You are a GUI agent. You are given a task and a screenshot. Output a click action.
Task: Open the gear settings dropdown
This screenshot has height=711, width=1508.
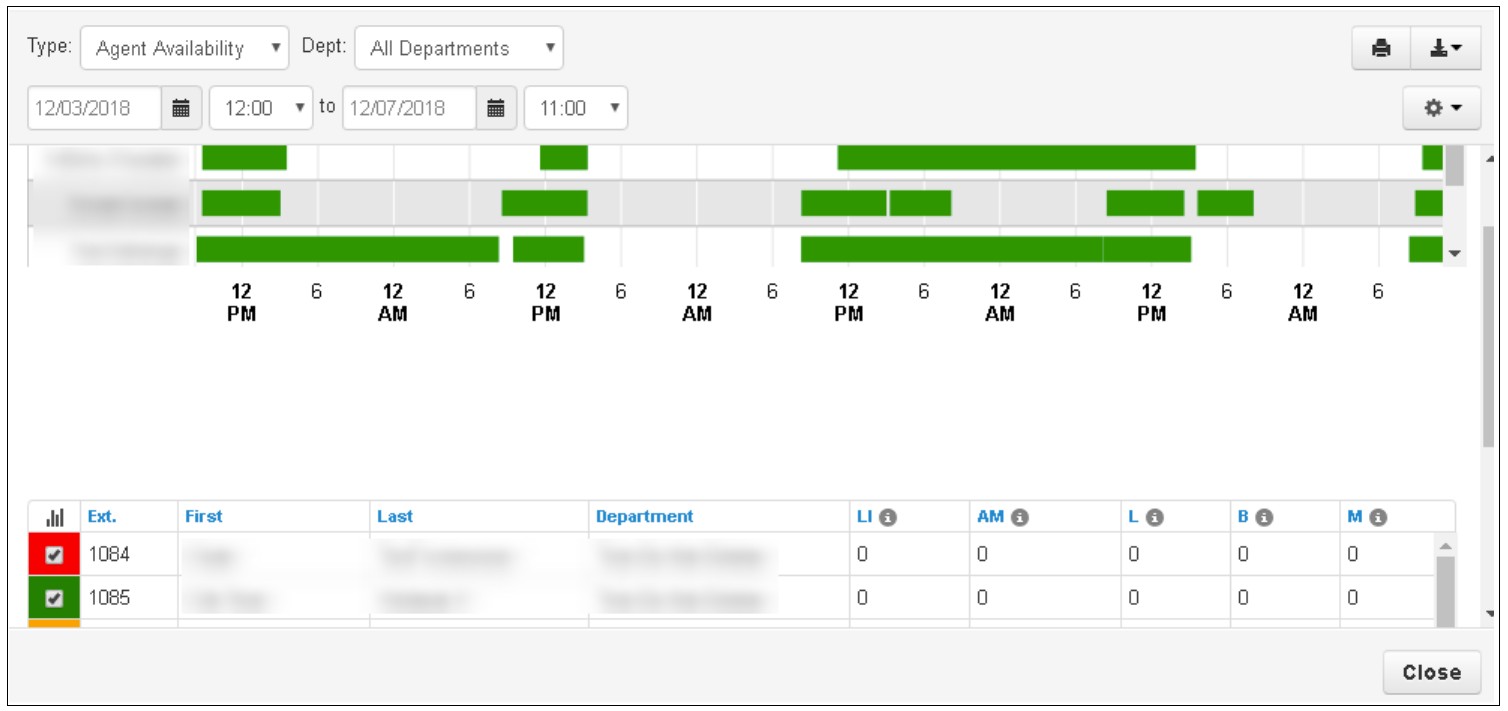click(1442, 108)
